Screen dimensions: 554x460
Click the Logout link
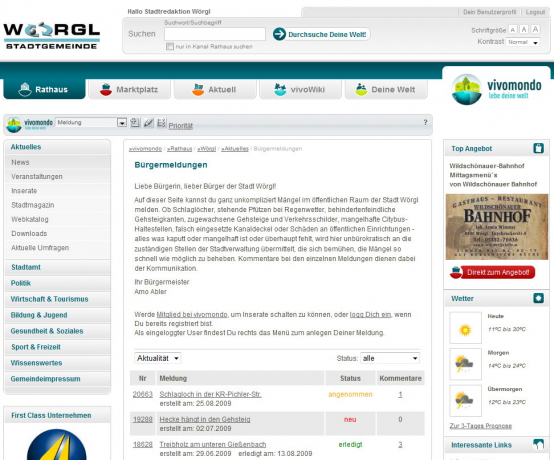pos(535,12)
